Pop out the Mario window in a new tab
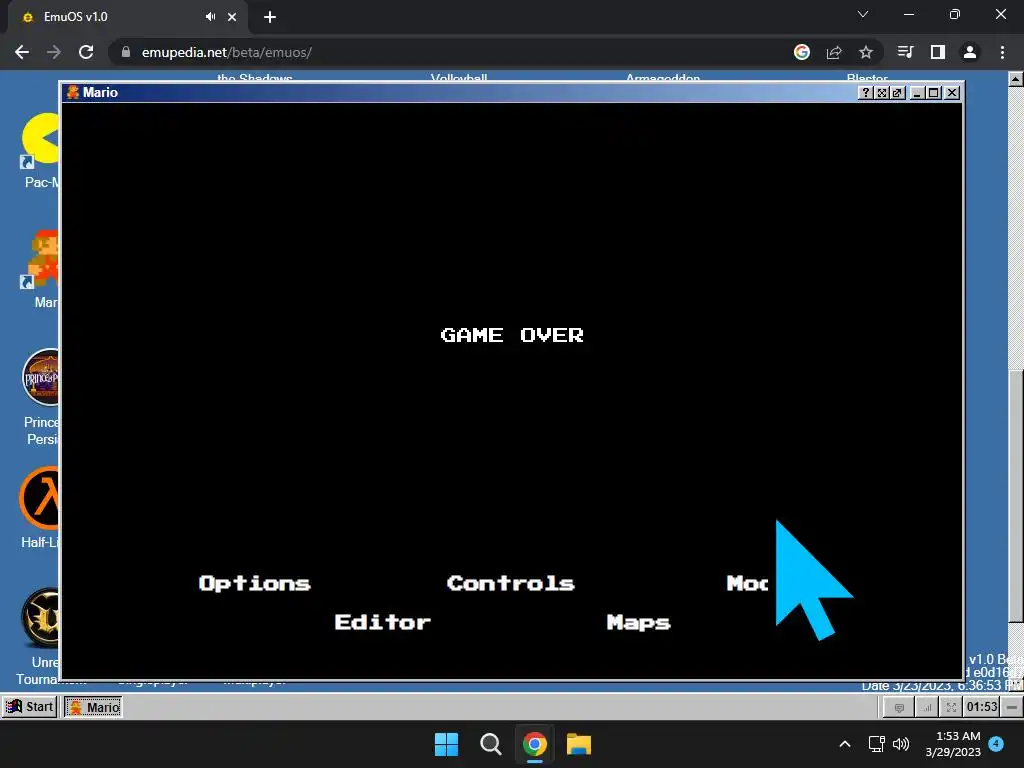Image resolution: width=1024 pixels, height=768 pixels. [x=897, y=93]
